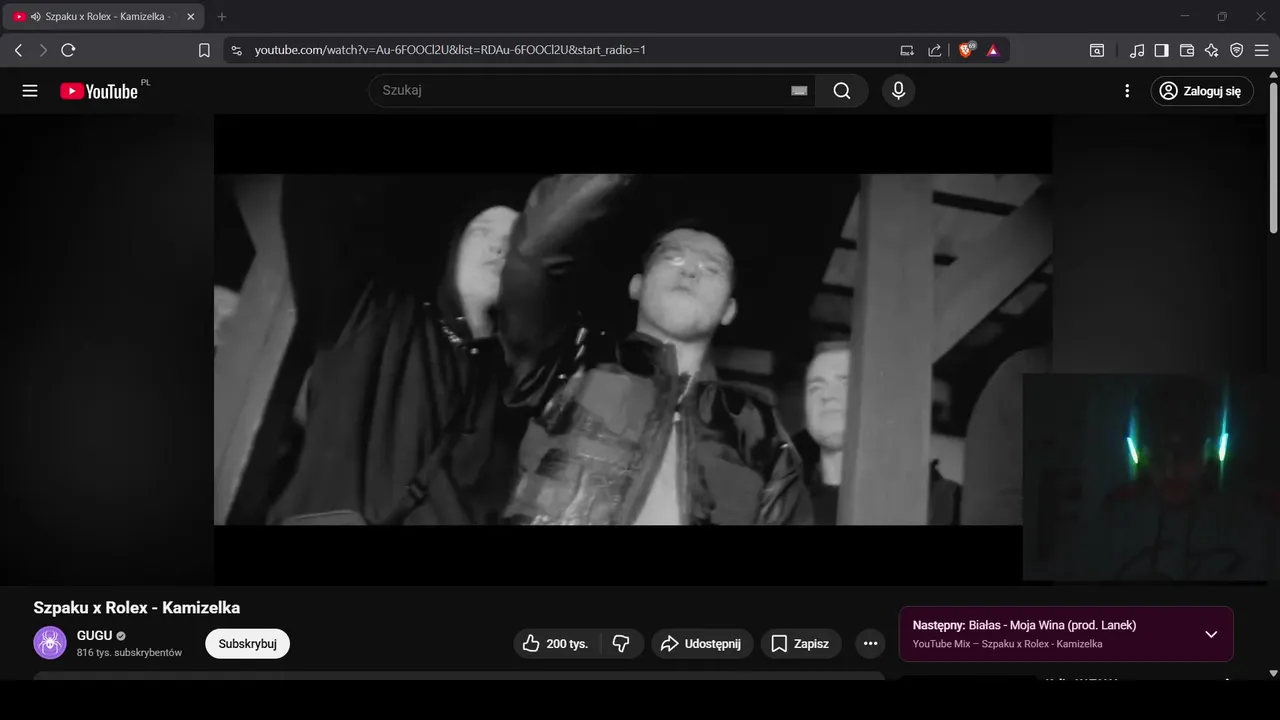Go back with browser back arrow
This screenshot has height=720, width=1280.
pos(18,50)
